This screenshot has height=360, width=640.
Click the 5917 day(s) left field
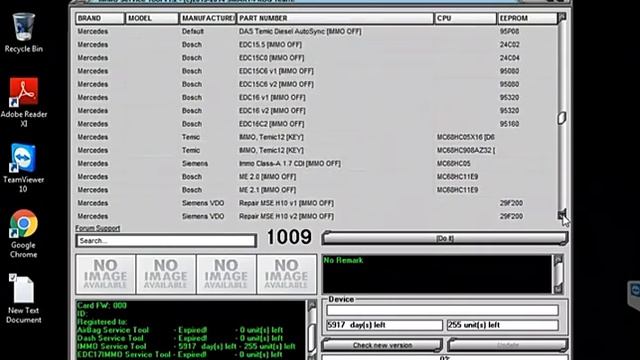click(384, 325)
